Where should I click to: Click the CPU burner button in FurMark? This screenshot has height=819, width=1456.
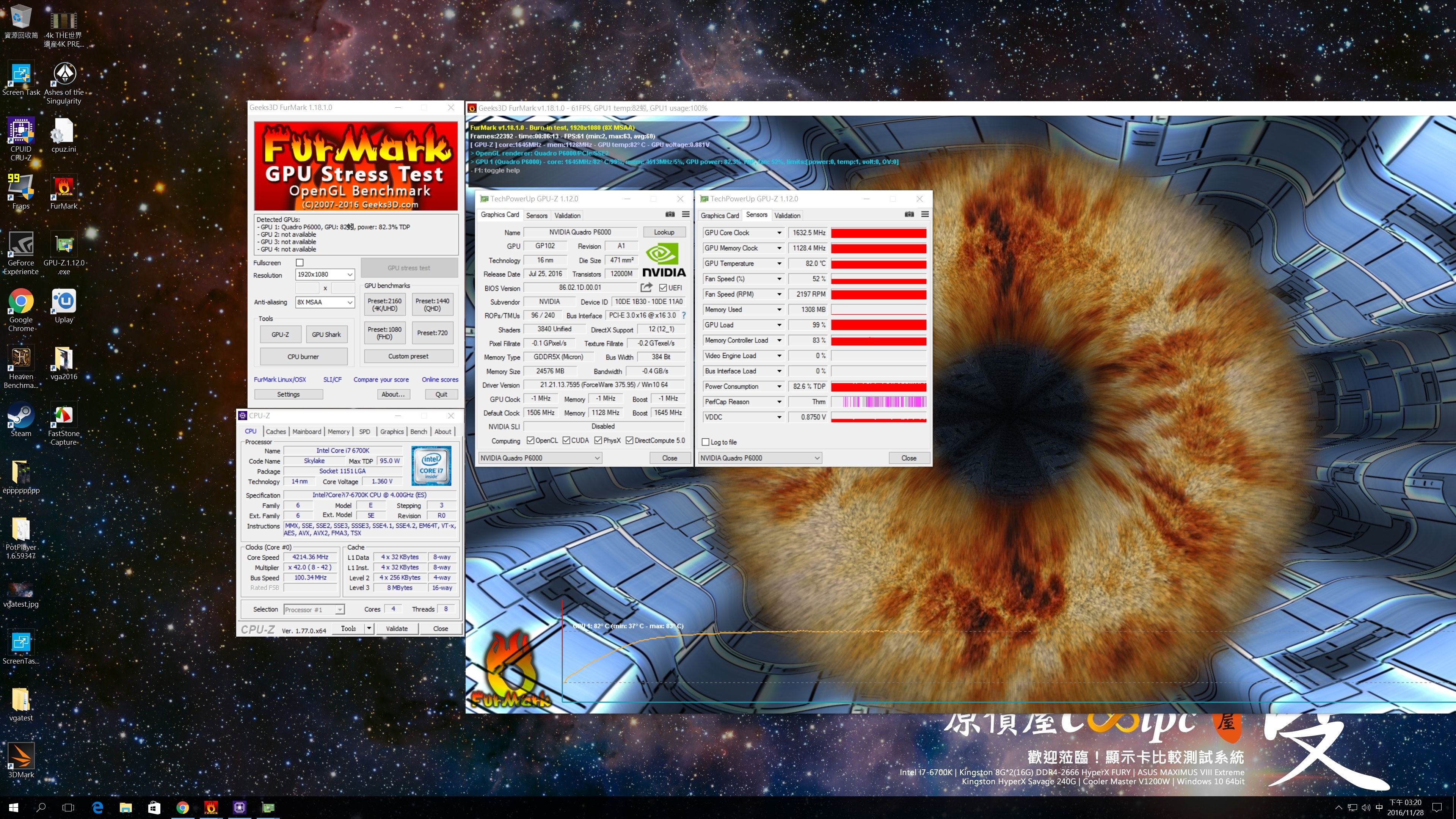pyautogui.click(x=303, y=357)
